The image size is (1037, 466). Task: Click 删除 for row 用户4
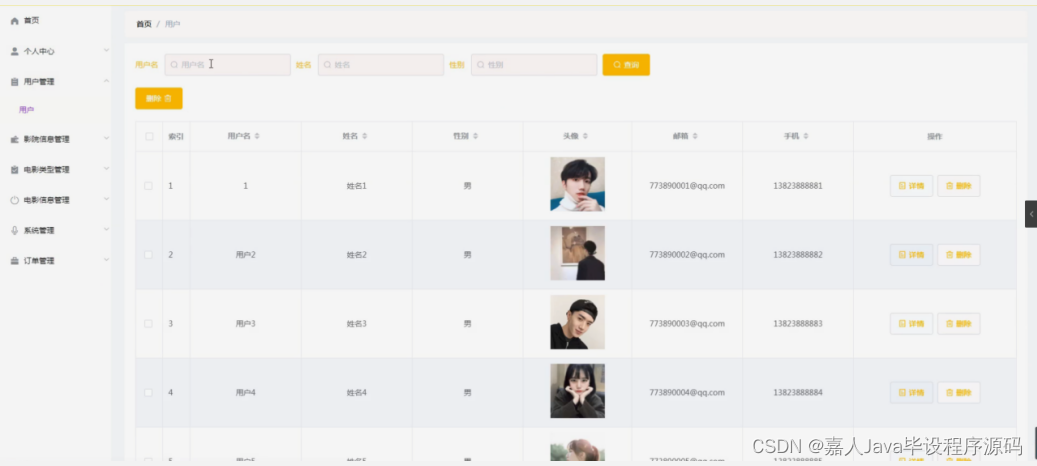pyautogui.click(x=958, y=393)
